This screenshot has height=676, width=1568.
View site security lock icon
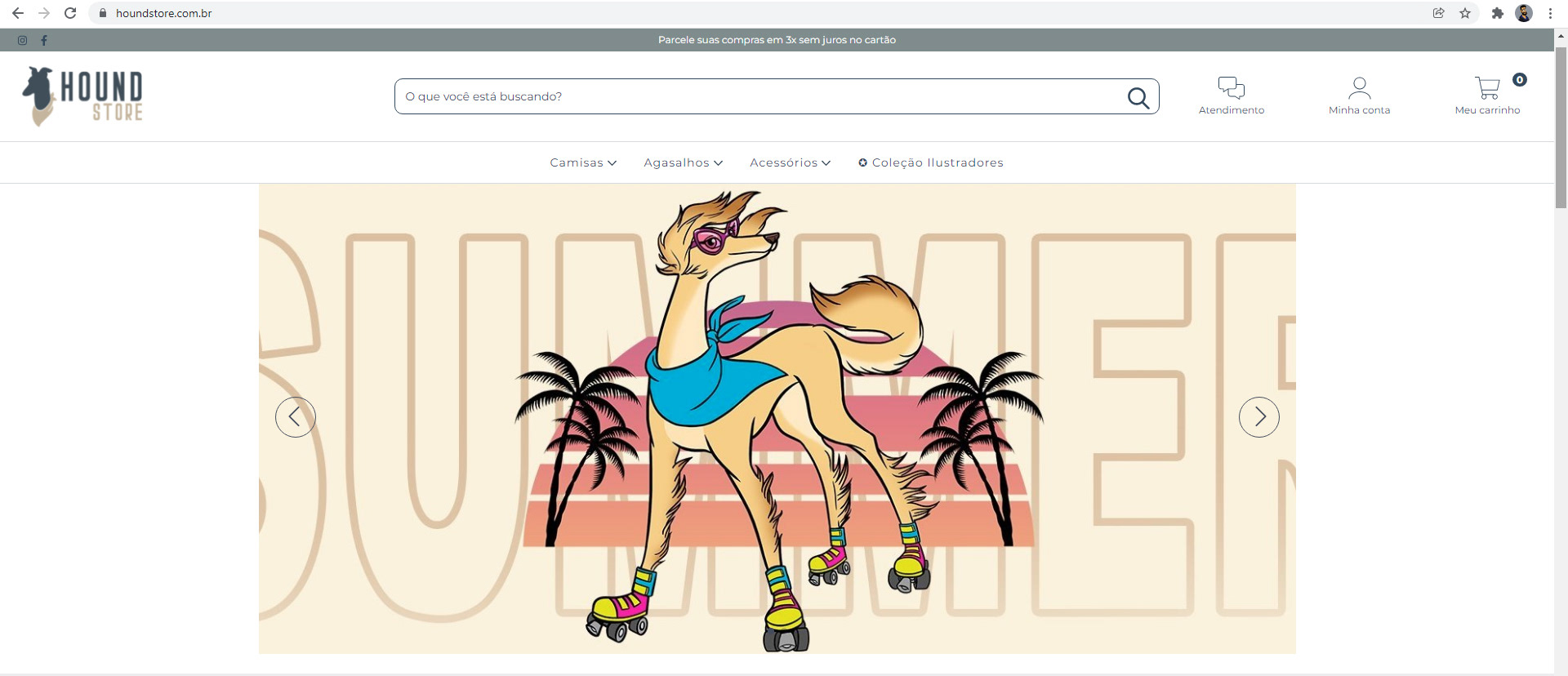103,13
